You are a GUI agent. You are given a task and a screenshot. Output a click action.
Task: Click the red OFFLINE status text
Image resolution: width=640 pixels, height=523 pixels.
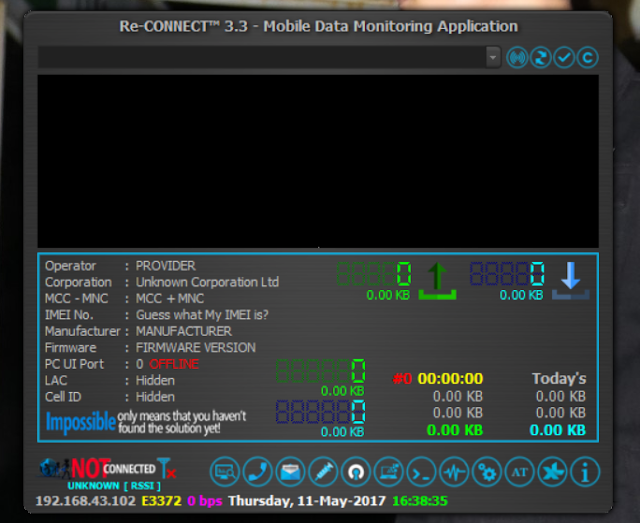point(174,364)
